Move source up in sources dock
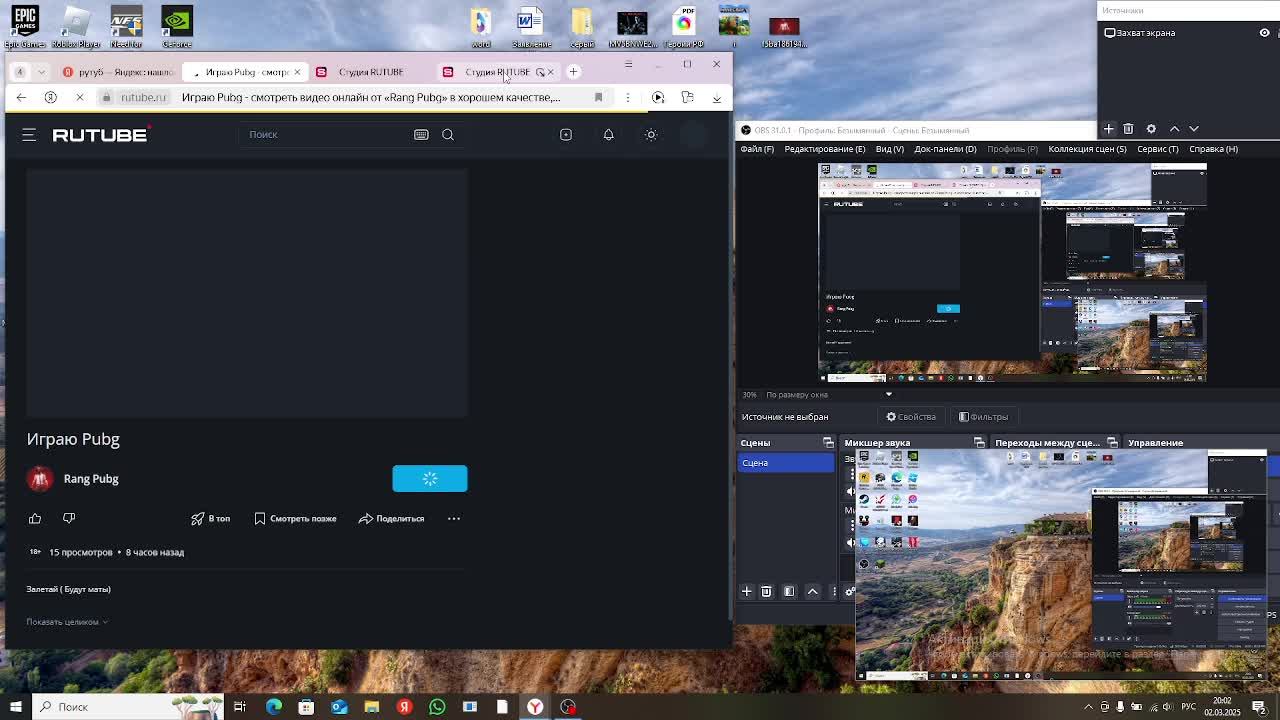The width and height of the screenshot is (1280, 720). coord(1174,129)
